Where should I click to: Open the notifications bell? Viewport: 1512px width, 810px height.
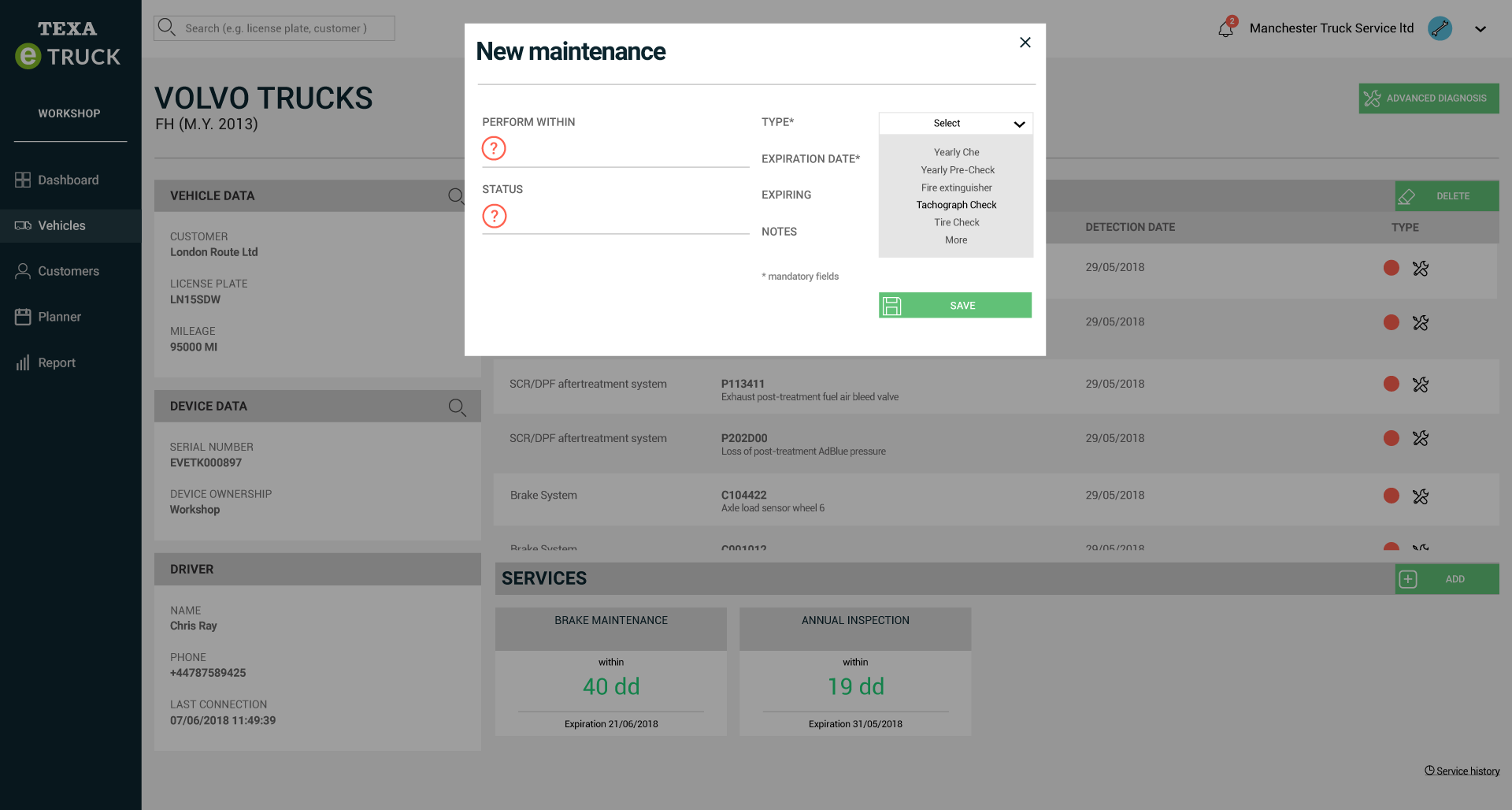(x=1226, y=29)
